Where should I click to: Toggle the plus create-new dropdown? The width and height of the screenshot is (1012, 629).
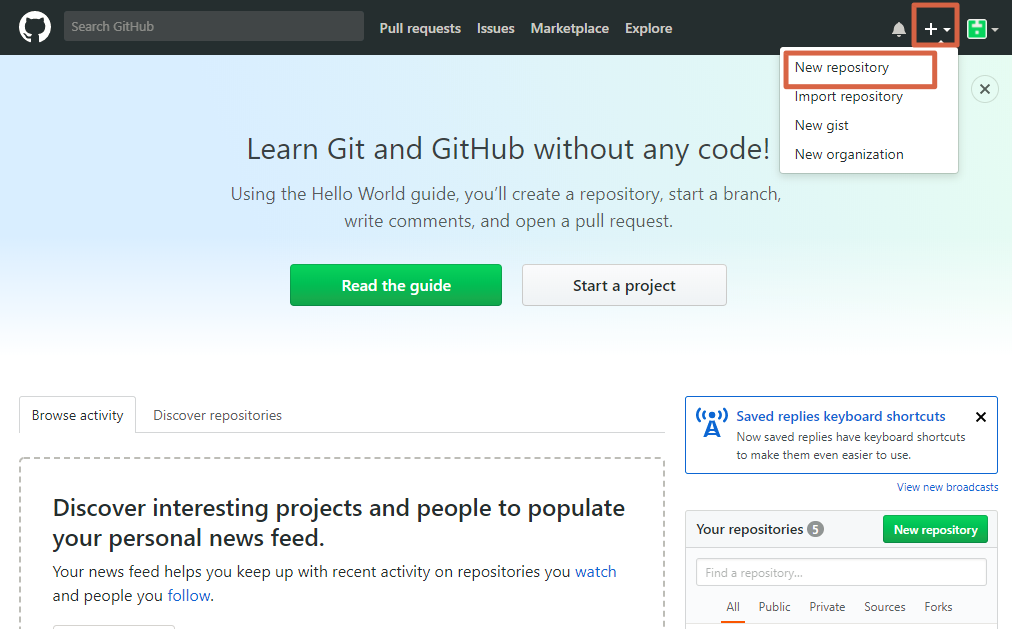point(936,28)
